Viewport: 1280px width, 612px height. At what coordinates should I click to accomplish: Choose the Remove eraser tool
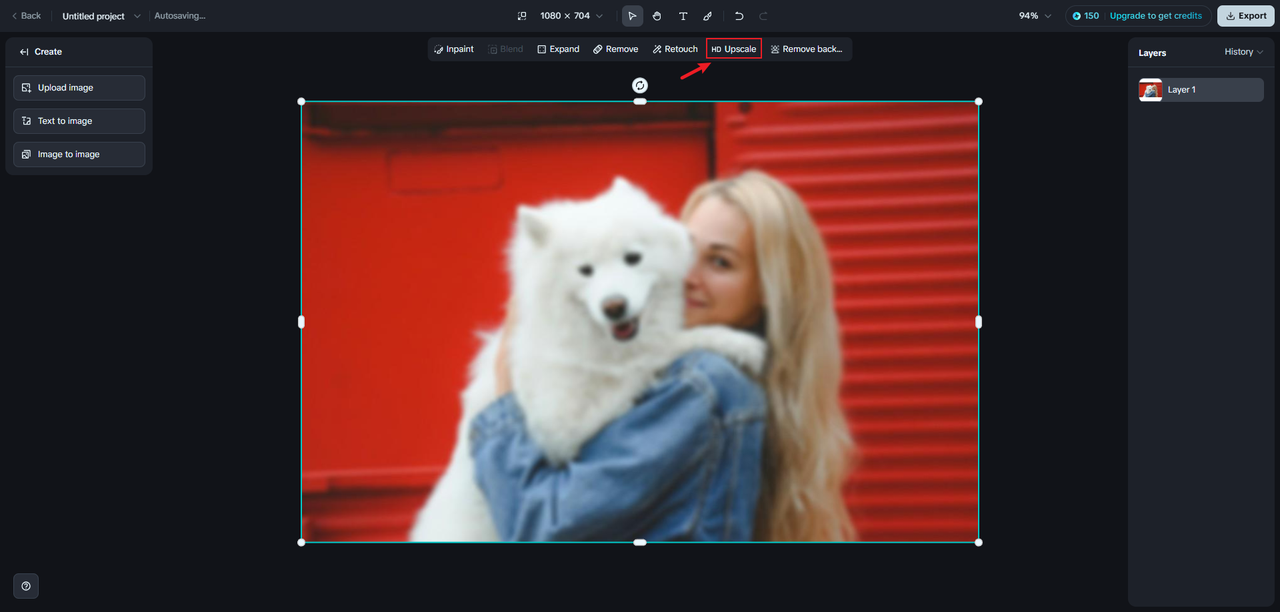tap(615, 49)
